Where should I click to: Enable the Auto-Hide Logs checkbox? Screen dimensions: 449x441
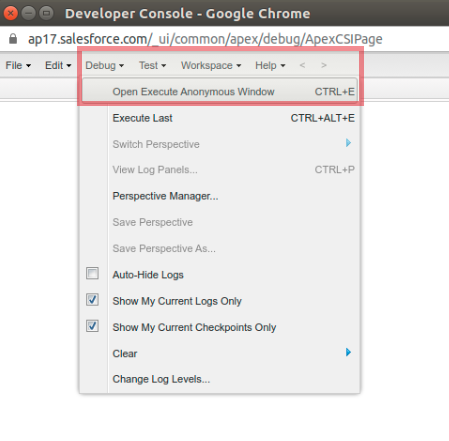tap(92, 273)
